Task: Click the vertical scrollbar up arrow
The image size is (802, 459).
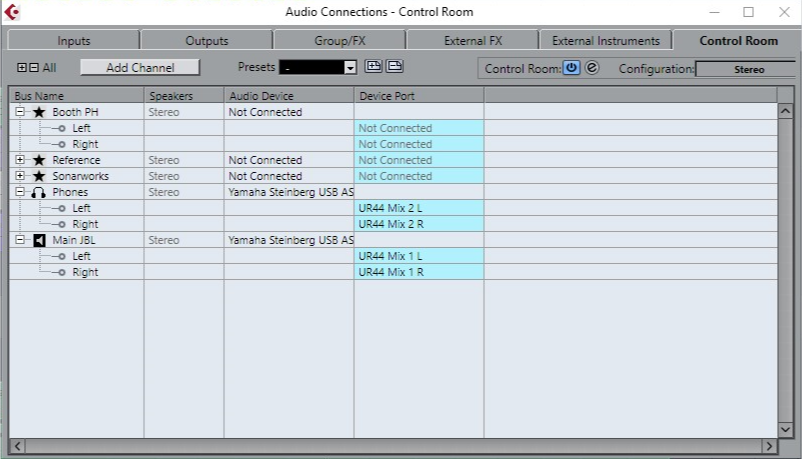Action: point(785,111)
